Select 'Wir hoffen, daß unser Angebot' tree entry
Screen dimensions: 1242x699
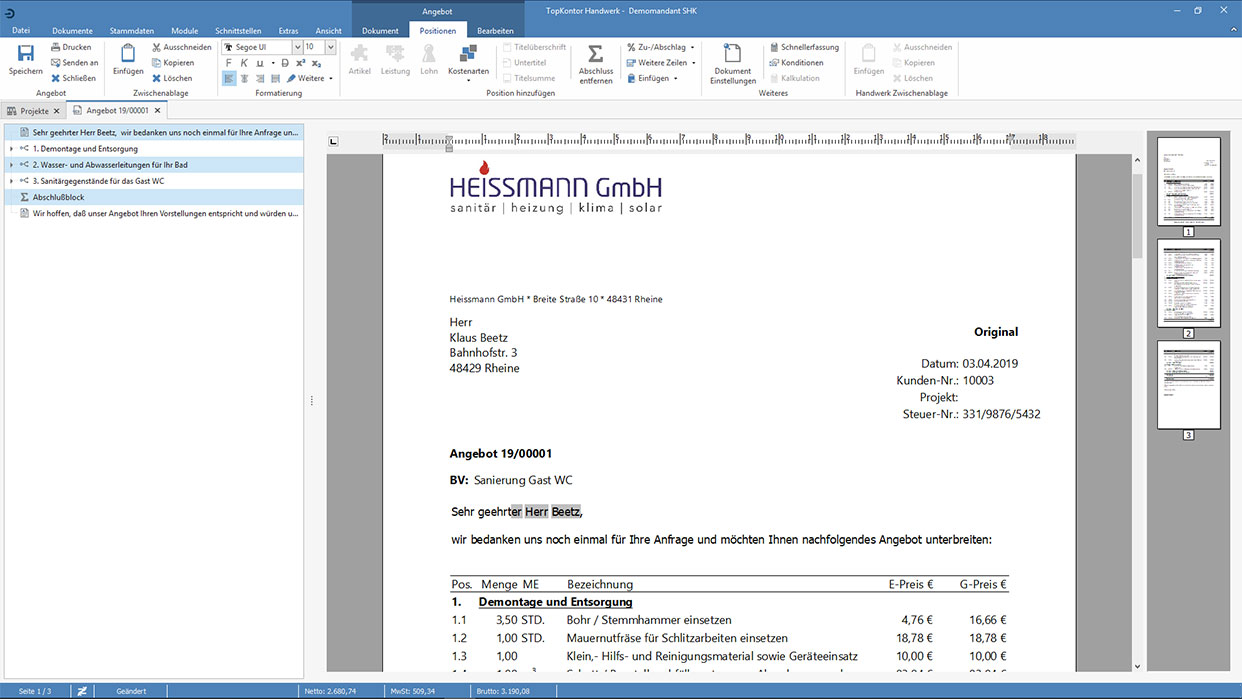[152, 213]
